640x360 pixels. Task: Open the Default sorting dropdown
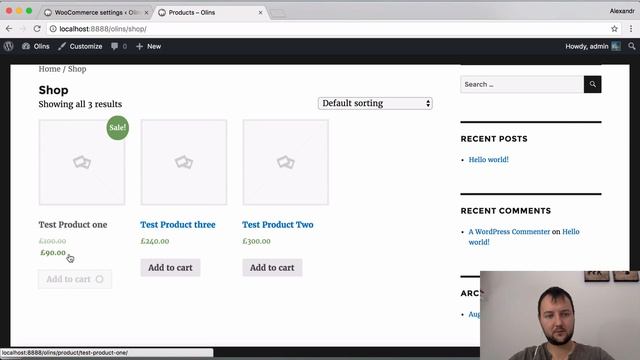point(375,103)
